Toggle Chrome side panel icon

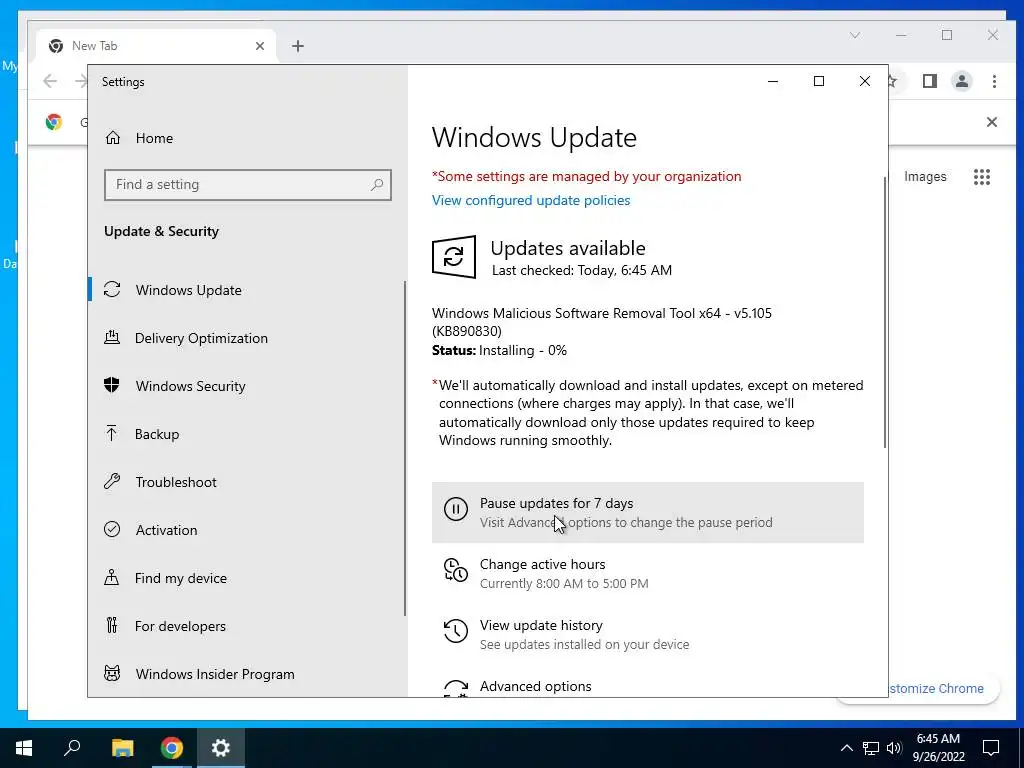point(929,81)
